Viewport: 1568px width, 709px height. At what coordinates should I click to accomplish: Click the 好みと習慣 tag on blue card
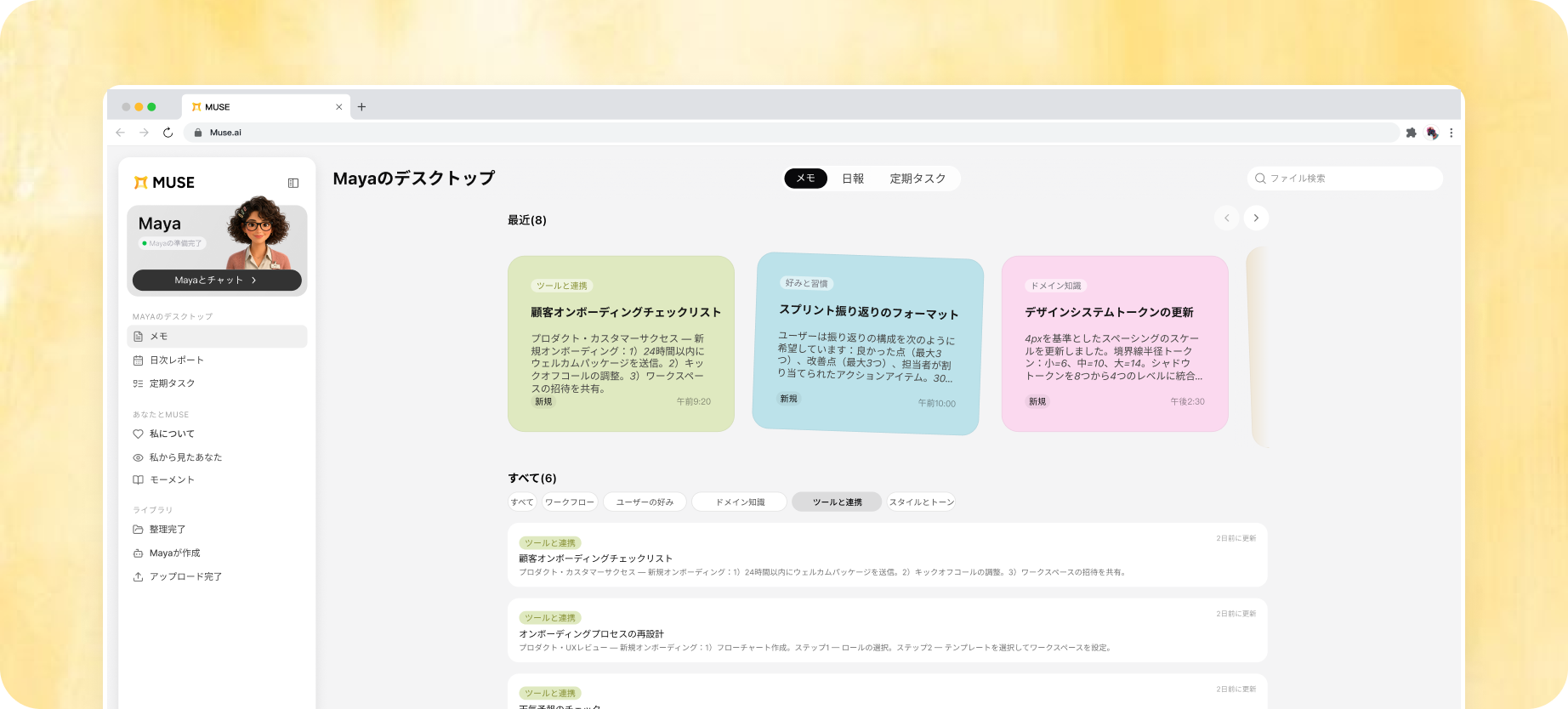807,283
